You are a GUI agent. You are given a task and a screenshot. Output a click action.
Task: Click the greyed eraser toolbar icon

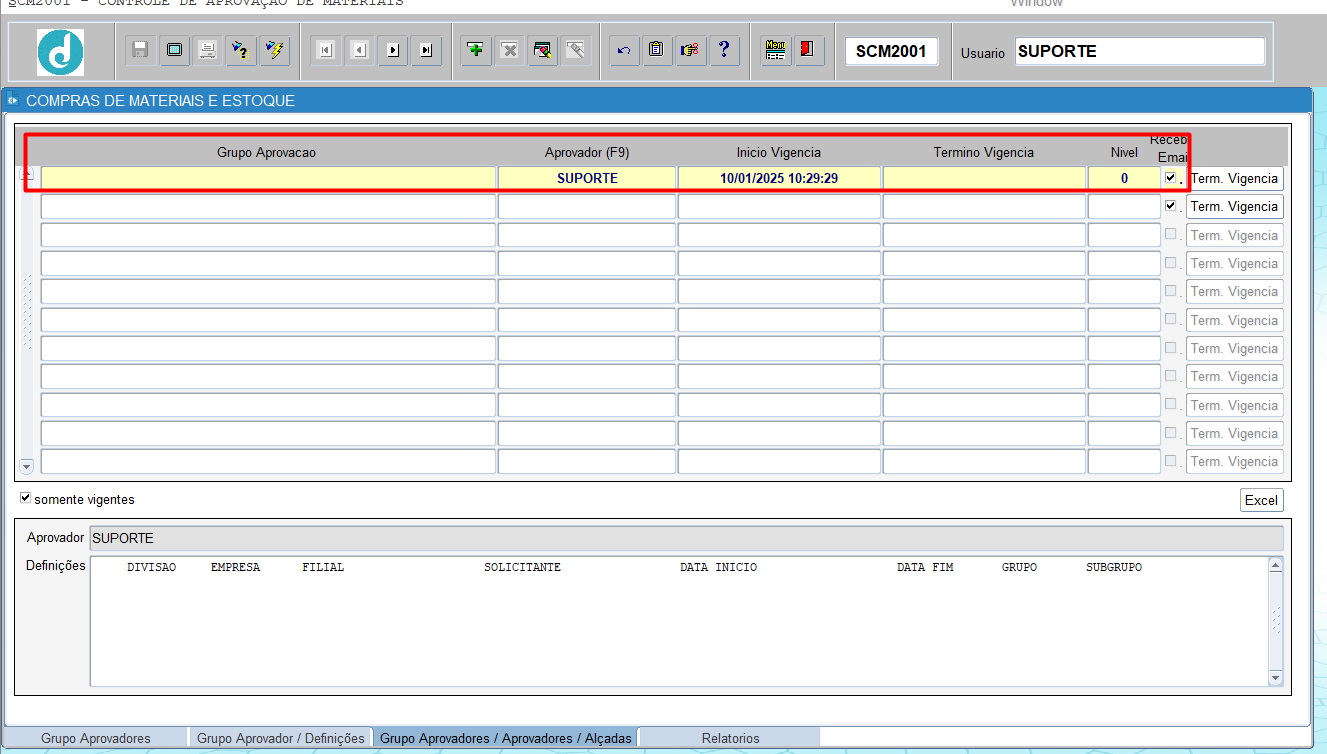(x=576, y=50)
